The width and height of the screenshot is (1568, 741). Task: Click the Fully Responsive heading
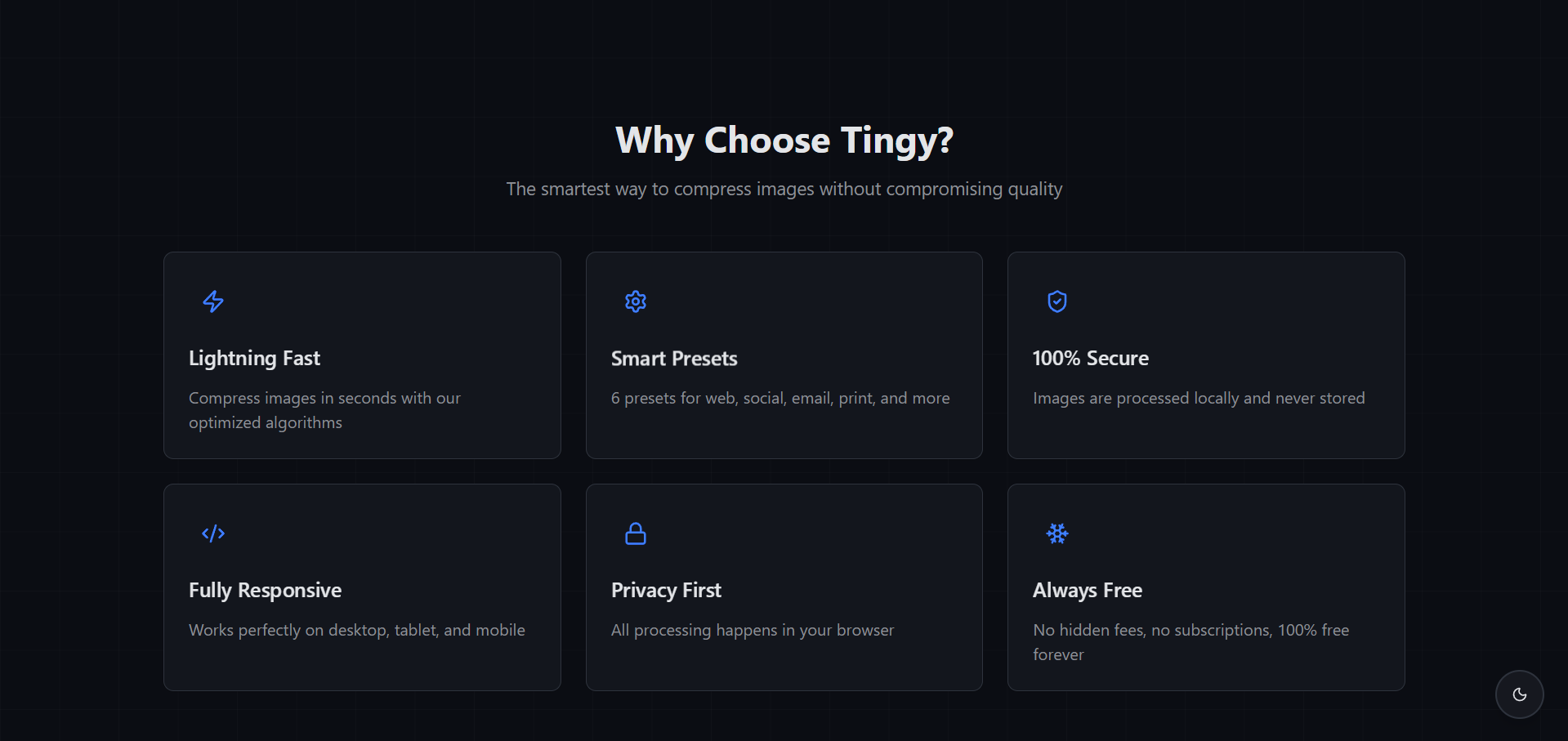[x=265, y=591]
